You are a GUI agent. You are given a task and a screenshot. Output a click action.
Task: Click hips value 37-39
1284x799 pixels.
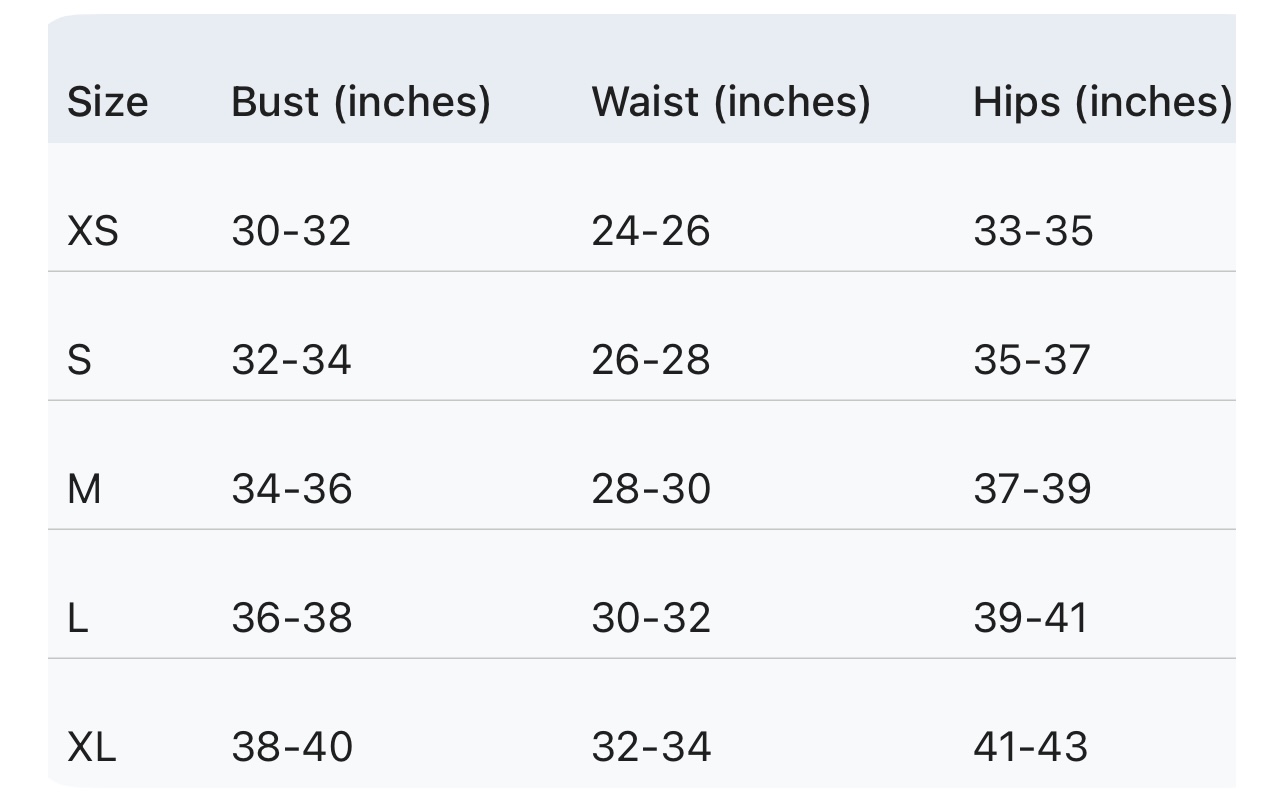tap(1032, 489)
